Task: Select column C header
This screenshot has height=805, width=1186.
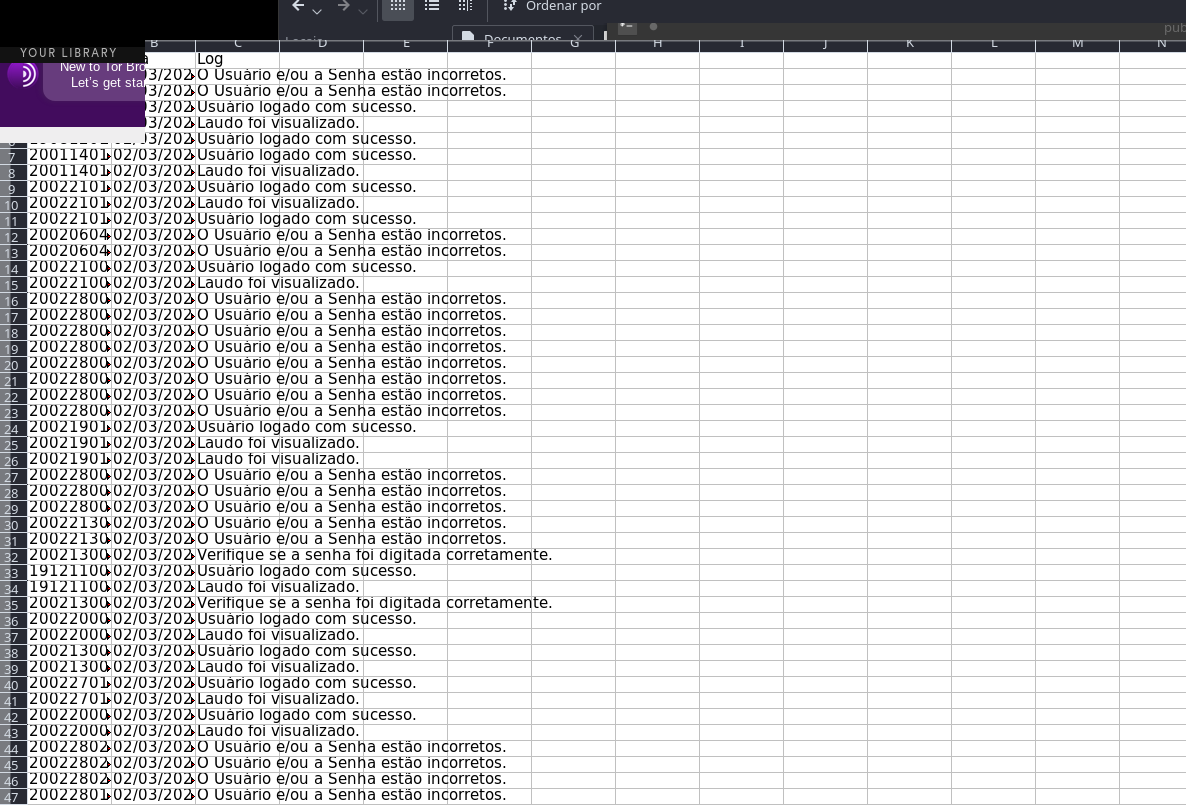Action: tap(238, 44)
